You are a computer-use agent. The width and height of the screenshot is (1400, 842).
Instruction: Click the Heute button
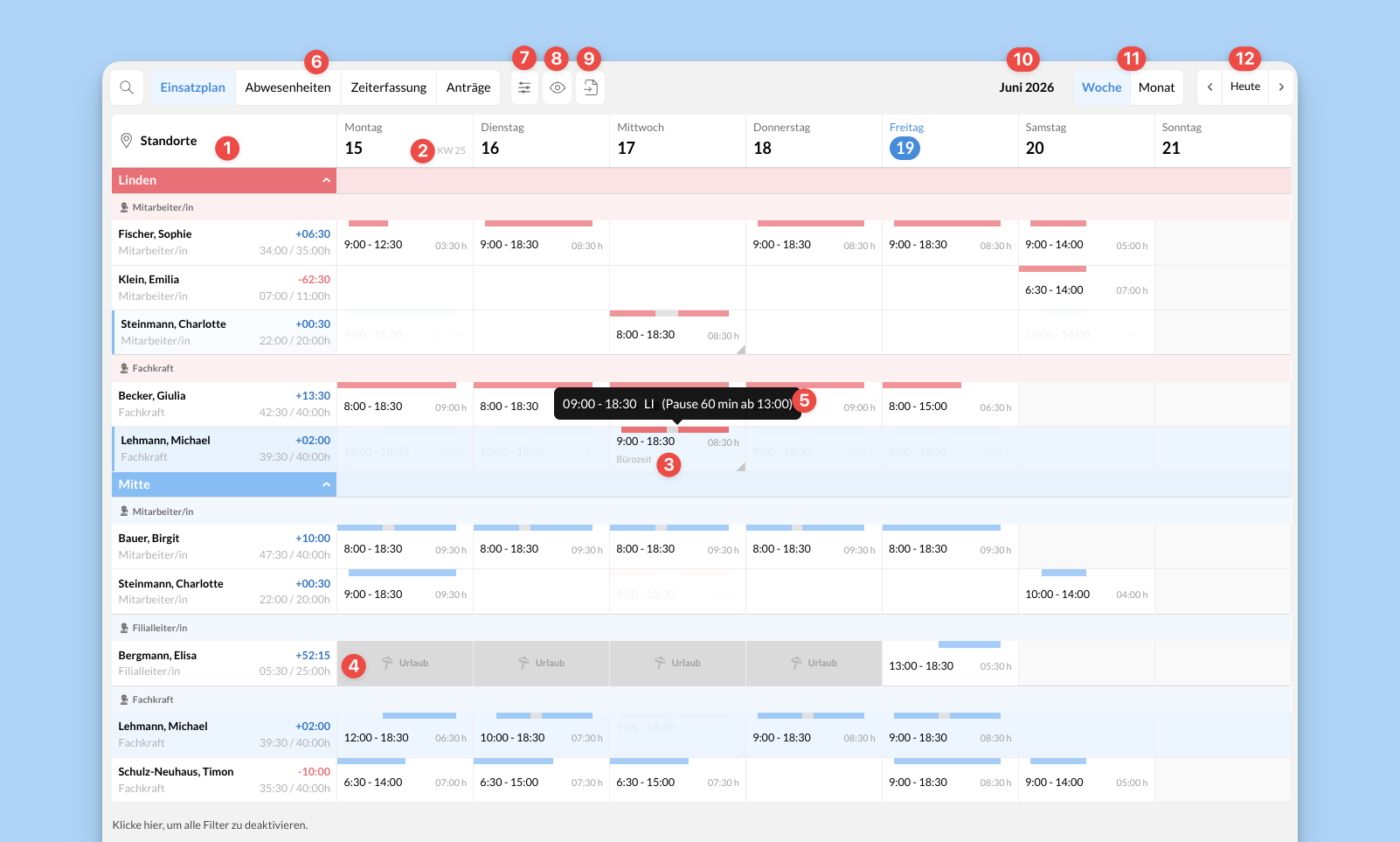[x=1245, y=87]
